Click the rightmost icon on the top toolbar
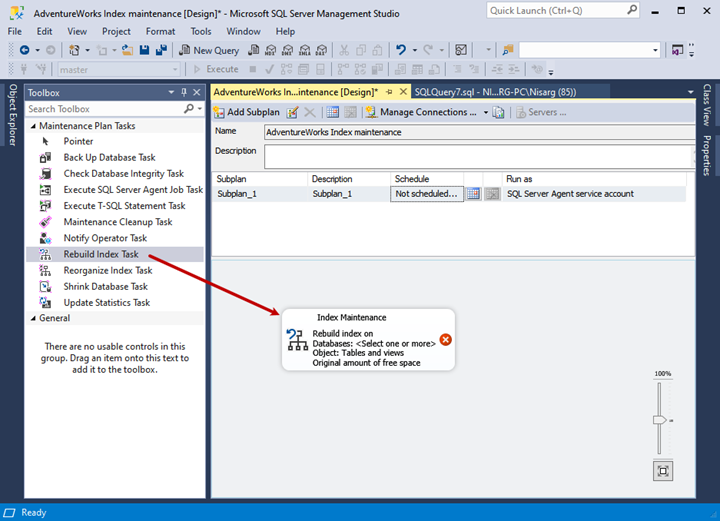Screen dimensions: 720x521 click(x=677, y=50)
